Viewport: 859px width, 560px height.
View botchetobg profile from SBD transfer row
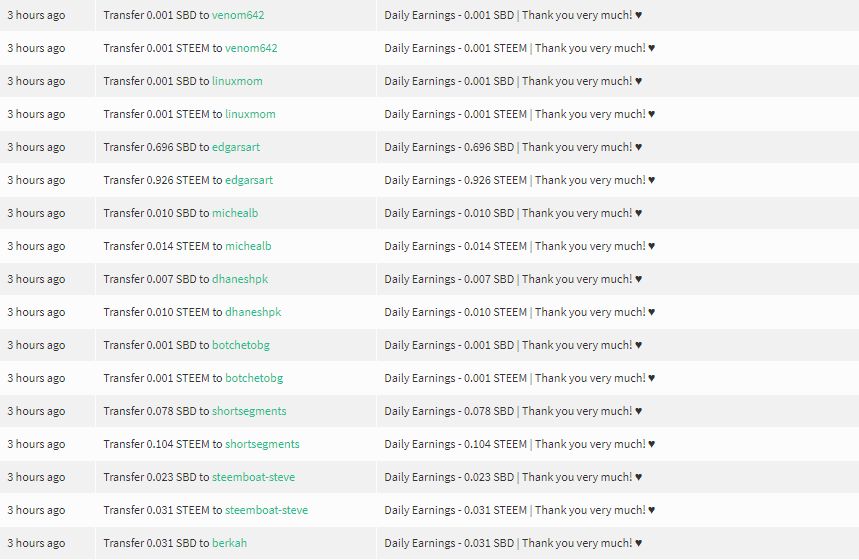(x=240, y=345)
